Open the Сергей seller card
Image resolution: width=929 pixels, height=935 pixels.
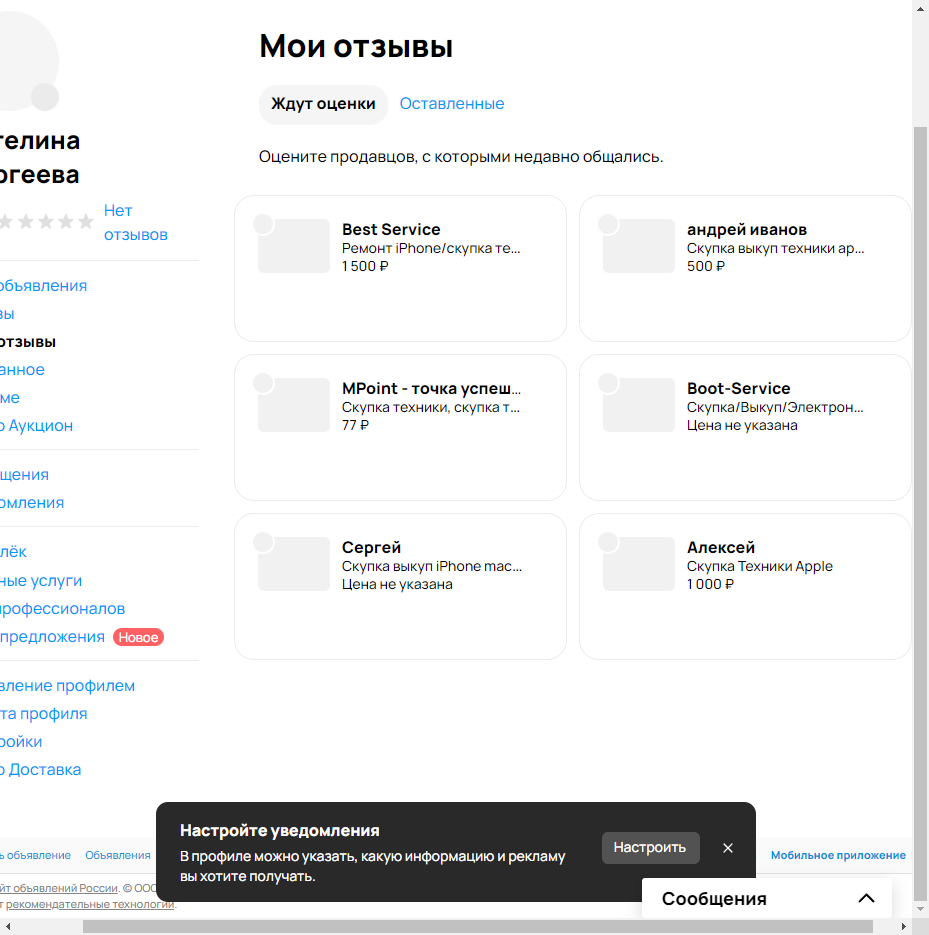[400, 586]
